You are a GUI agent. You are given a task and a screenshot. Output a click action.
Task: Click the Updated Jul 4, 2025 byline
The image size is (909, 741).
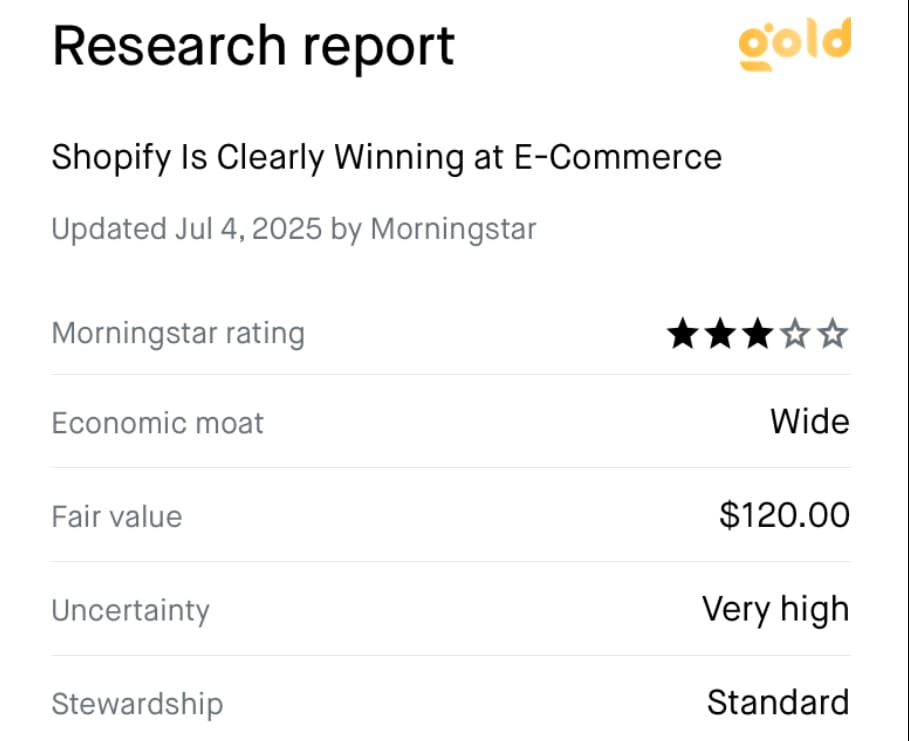point(294,229)
